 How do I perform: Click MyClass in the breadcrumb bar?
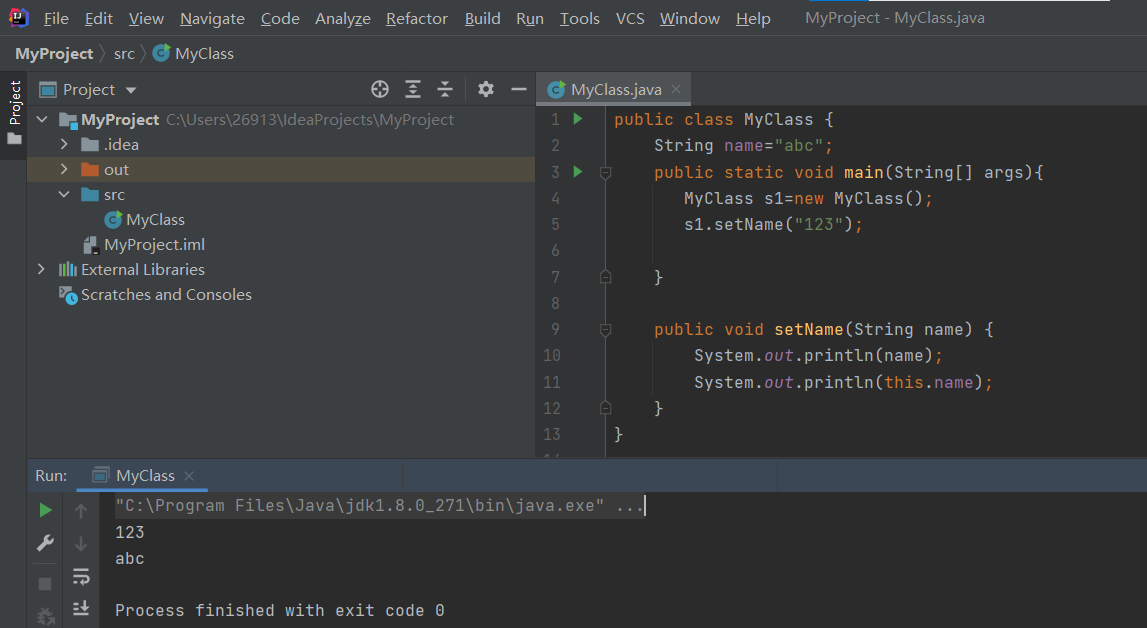[x=194, y=53]
